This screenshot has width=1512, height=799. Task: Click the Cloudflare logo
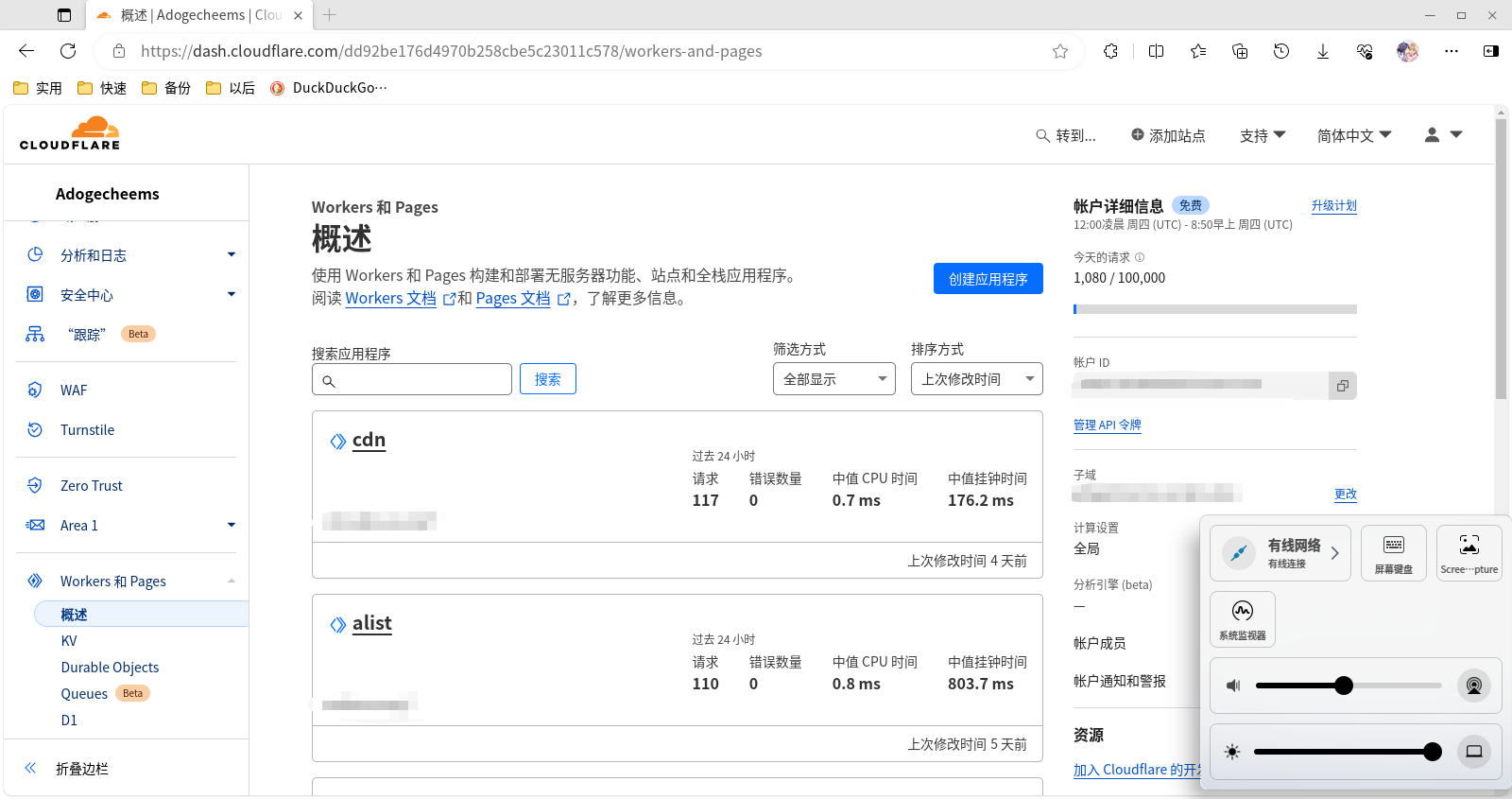[x=70, y=133]
